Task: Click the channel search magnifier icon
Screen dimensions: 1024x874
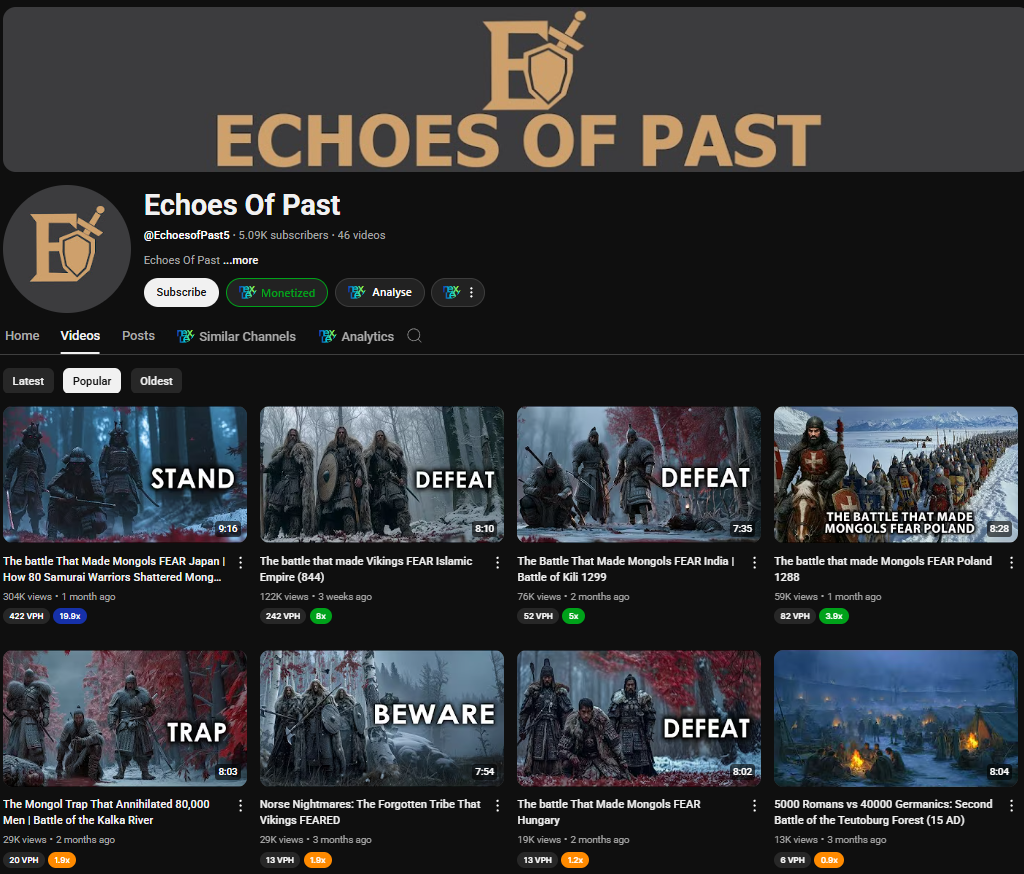Action: click(414, 336)
